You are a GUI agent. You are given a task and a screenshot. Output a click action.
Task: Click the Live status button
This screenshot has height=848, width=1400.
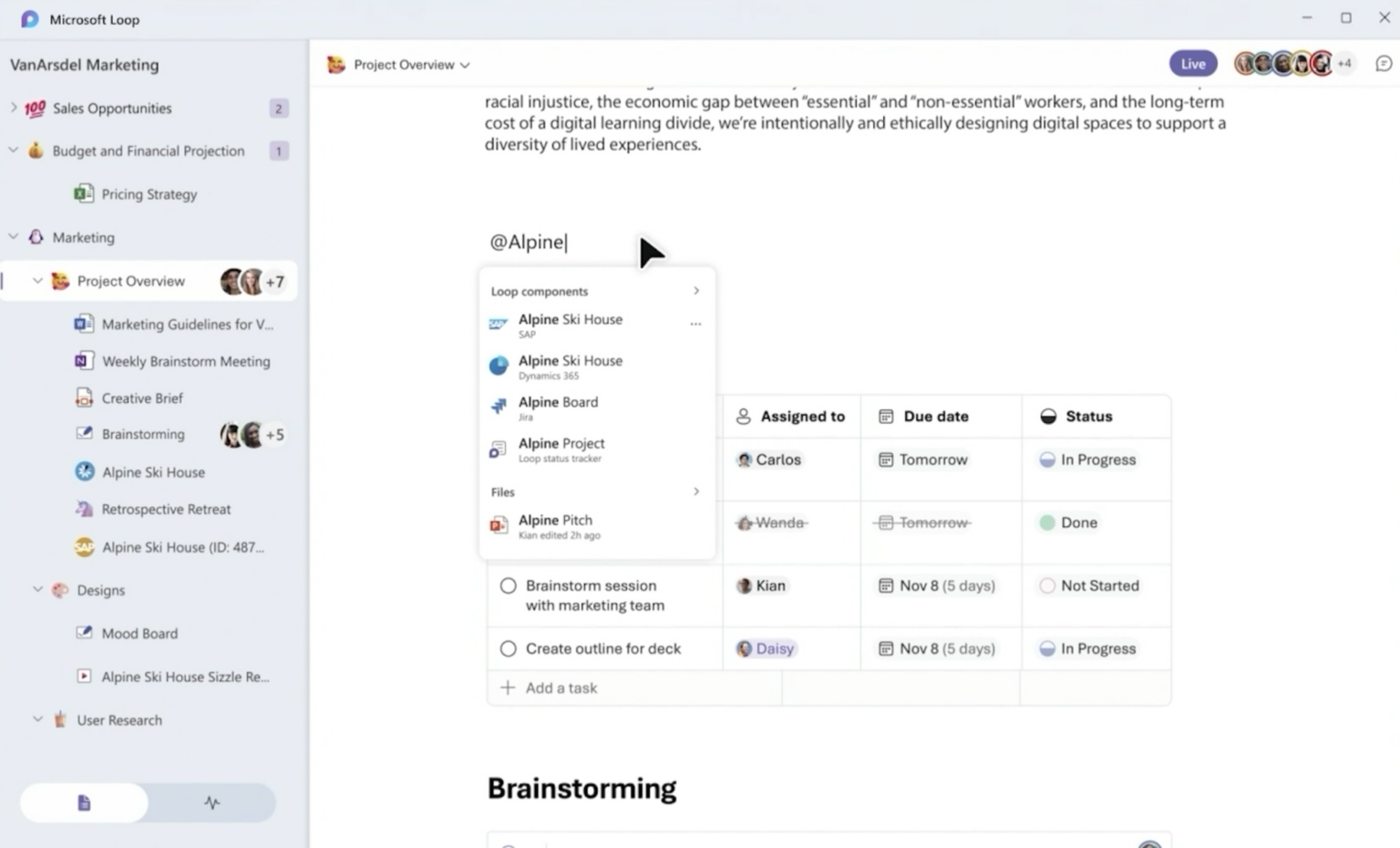click(1193, 63)
